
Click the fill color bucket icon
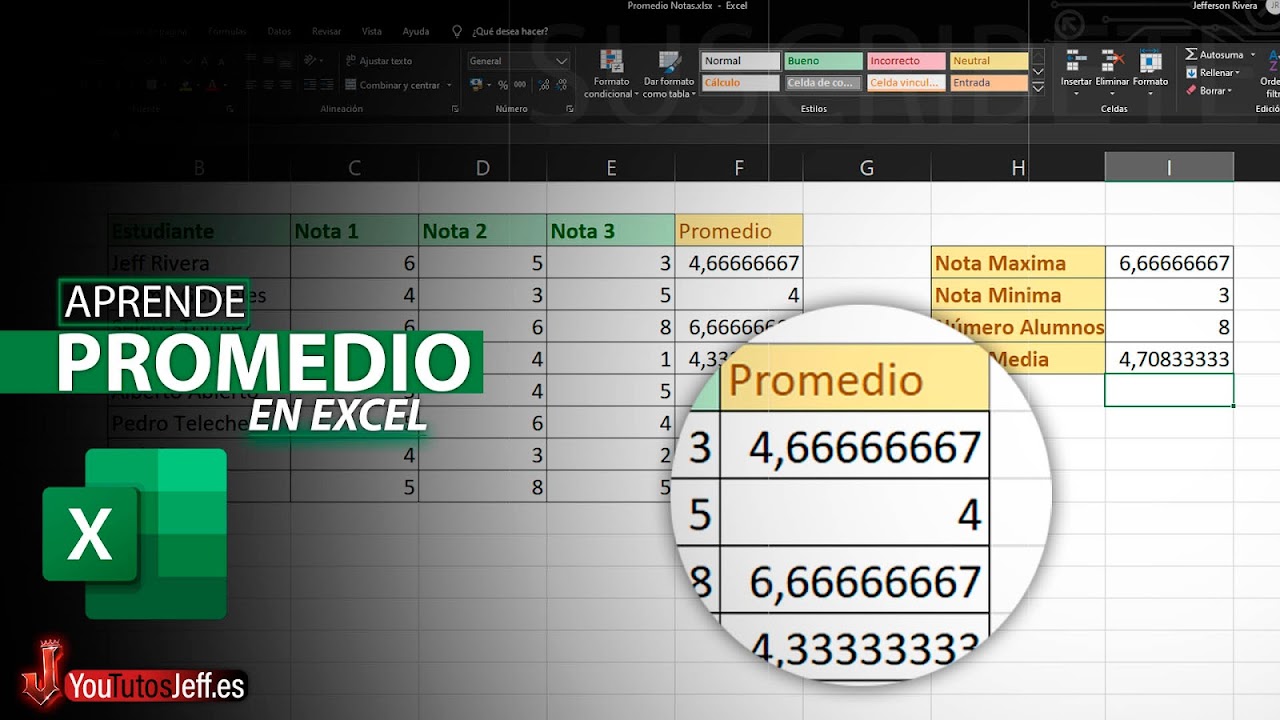186,85
